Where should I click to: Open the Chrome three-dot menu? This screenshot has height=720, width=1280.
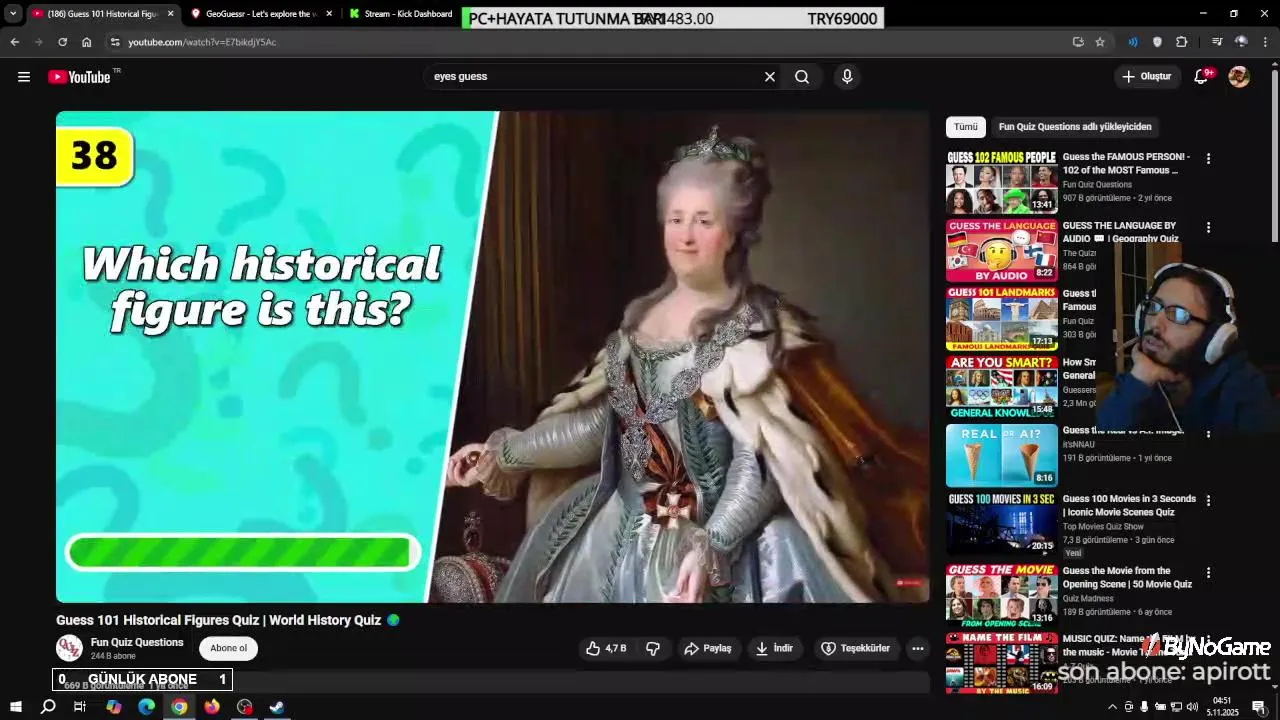coord(1266,42)
